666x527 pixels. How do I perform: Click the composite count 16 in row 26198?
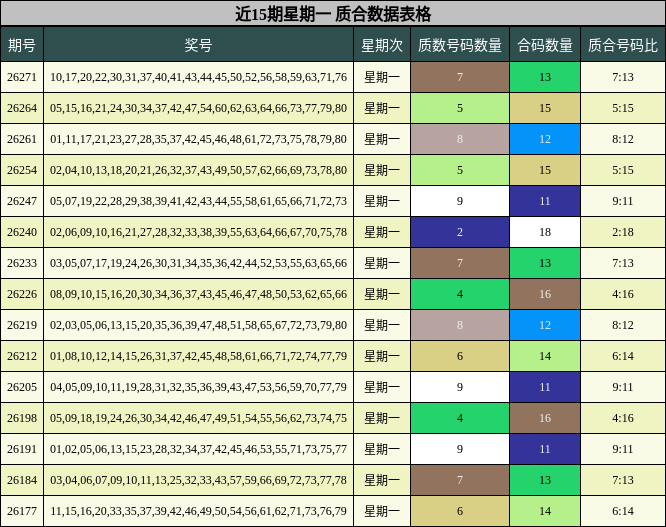click(545, 418)
